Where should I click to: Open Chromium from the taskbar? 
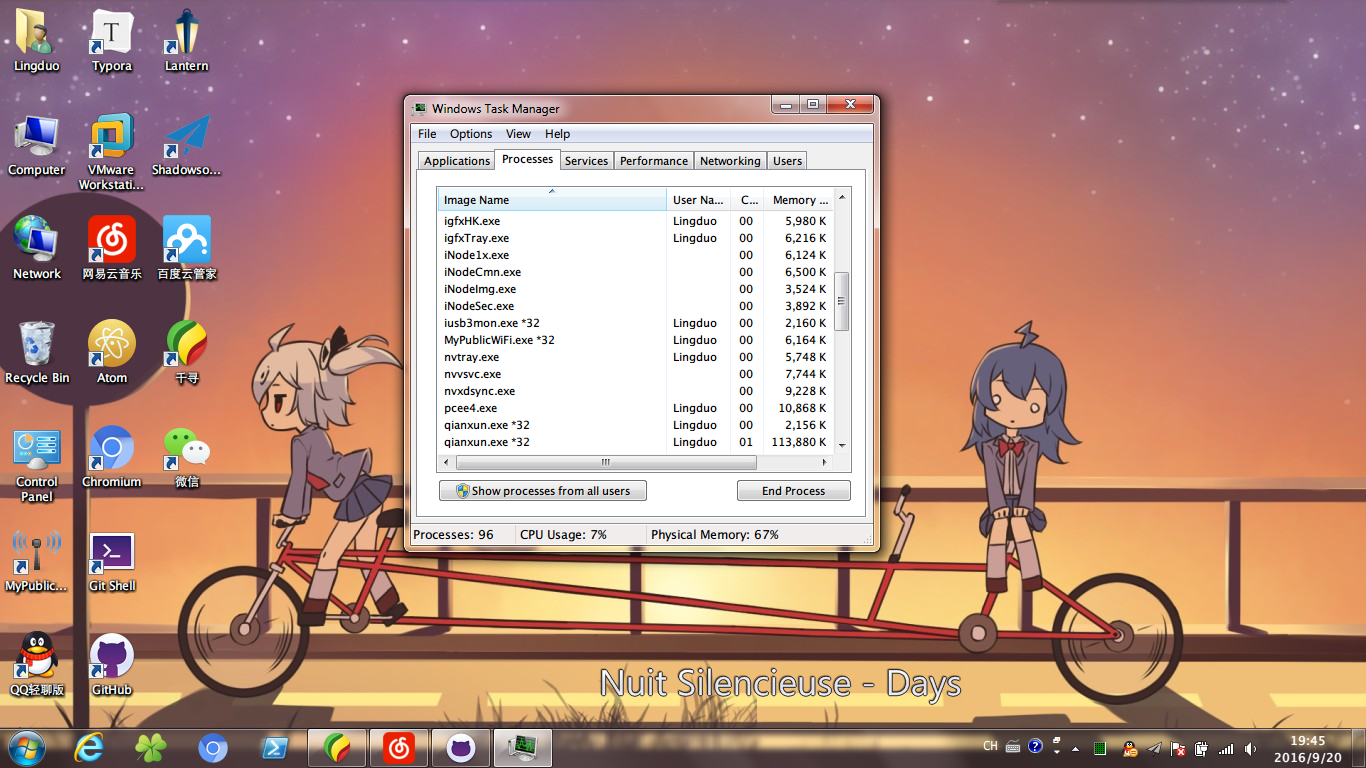point(213,748)
